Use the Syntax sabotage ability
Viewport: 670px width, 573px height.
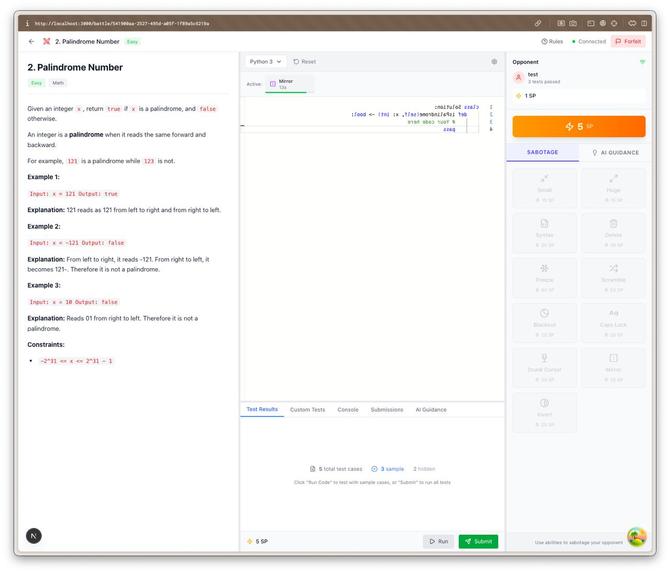pyautogui.click(x=544, y=233)
